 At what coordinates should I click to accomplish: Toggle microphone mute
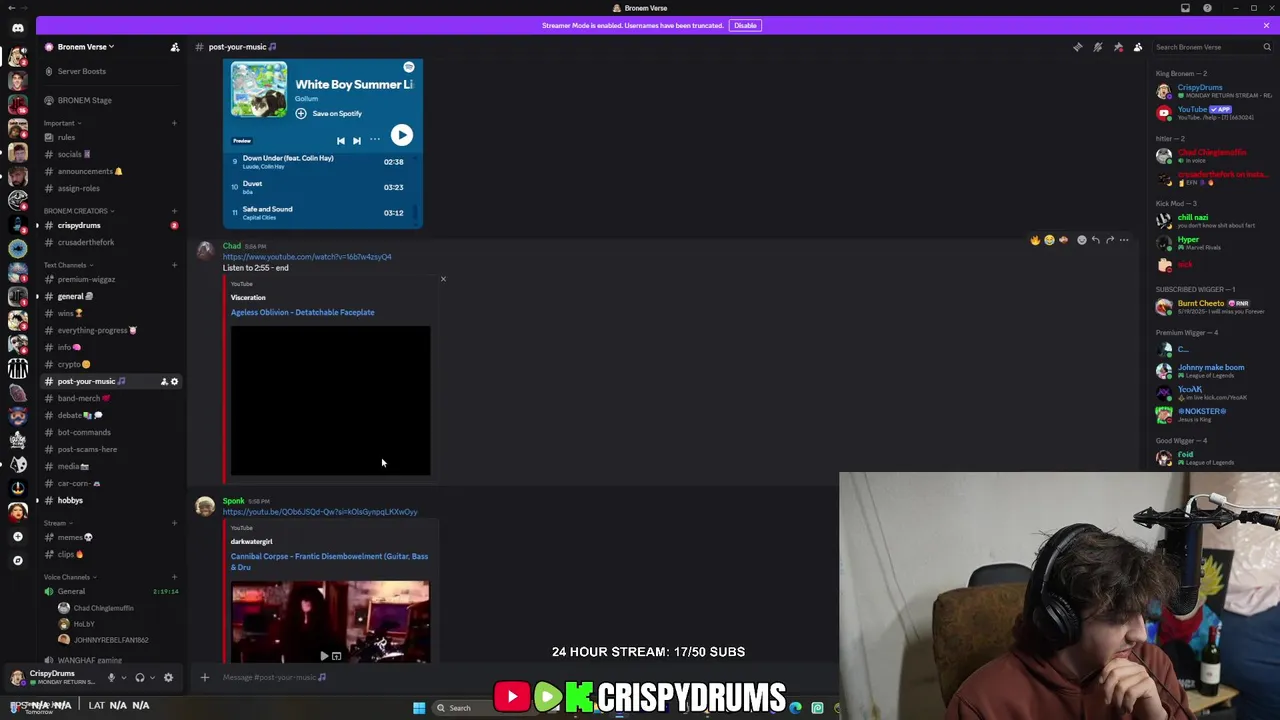[111, 678]
